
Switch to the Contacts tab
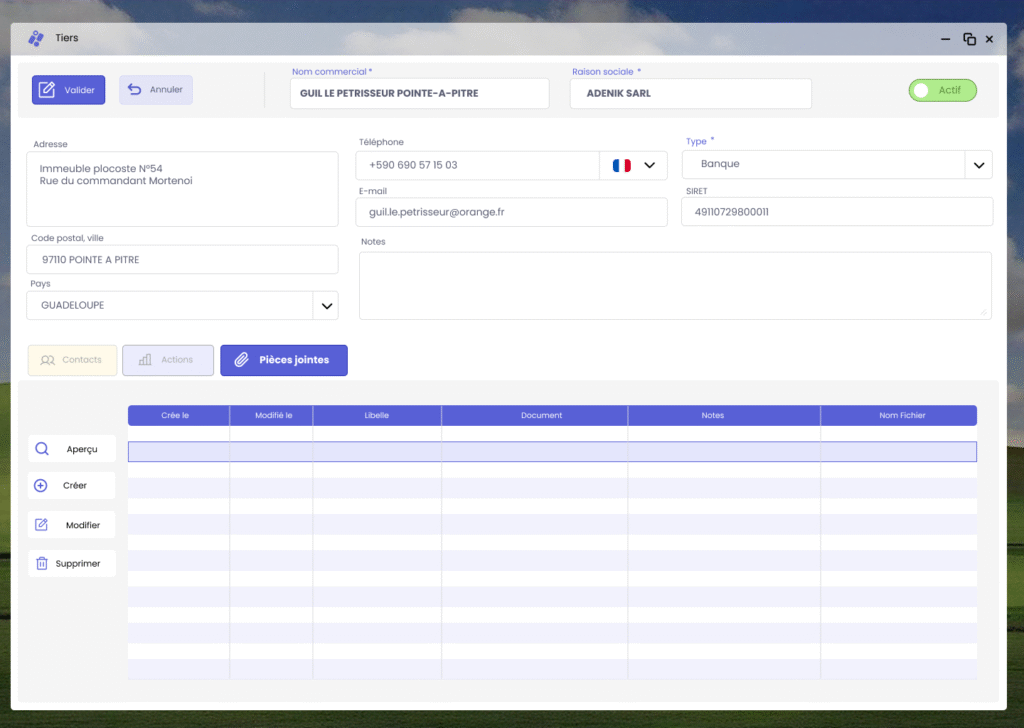tap(72, 360)
